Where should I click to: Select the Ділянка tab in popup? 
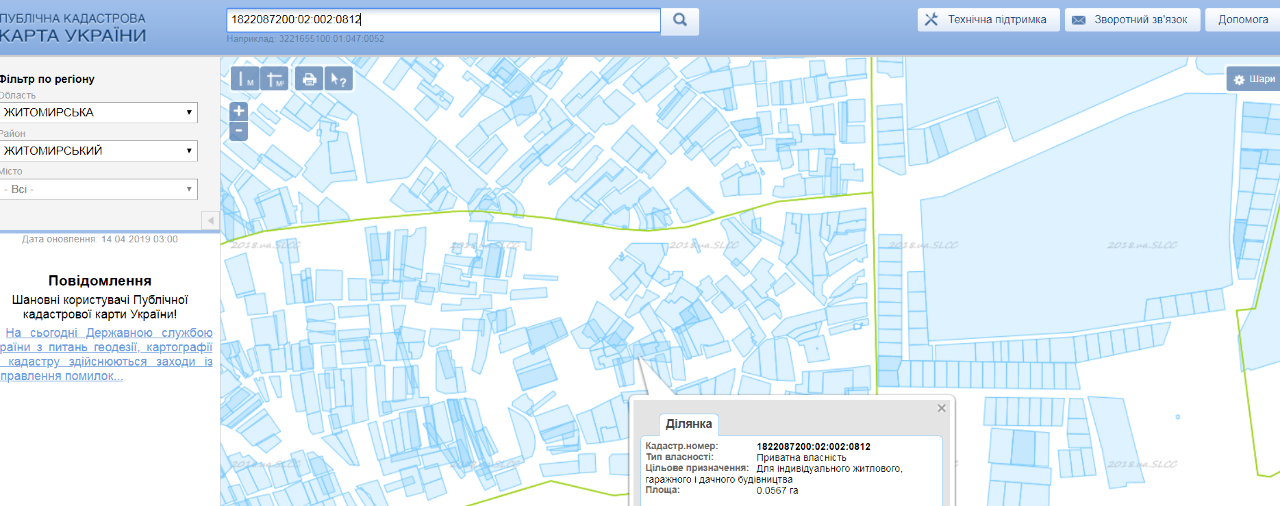coord(686,423)
